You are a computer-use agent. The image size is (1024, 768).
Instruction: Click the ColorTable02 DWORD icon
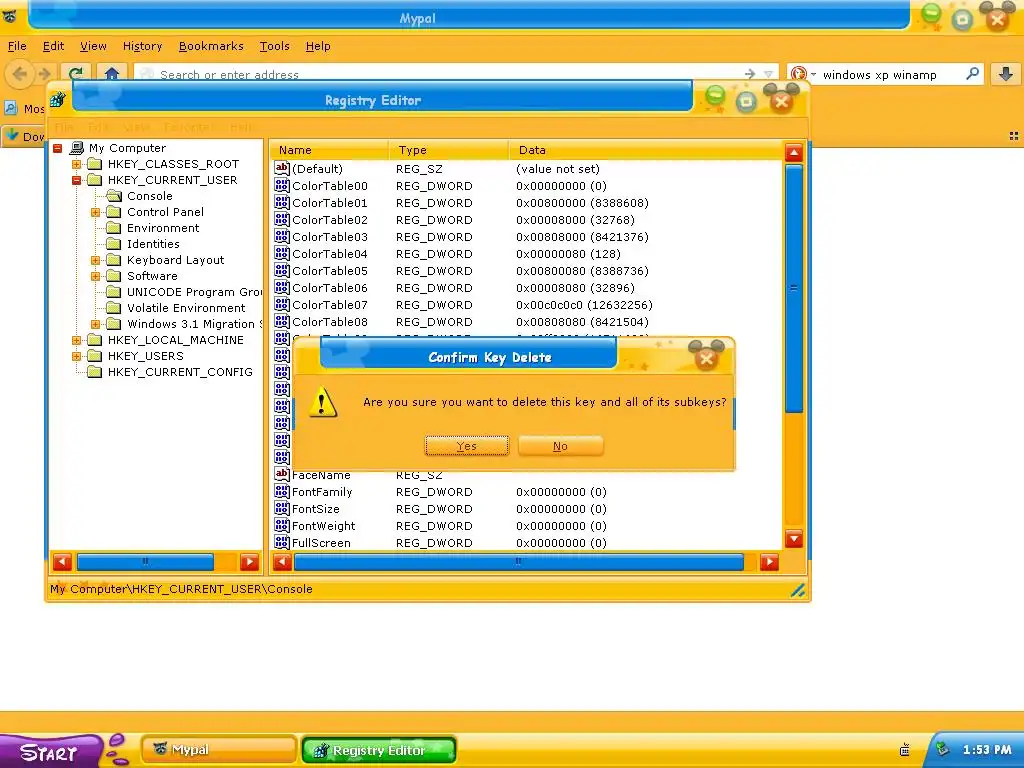click(281, 219)
